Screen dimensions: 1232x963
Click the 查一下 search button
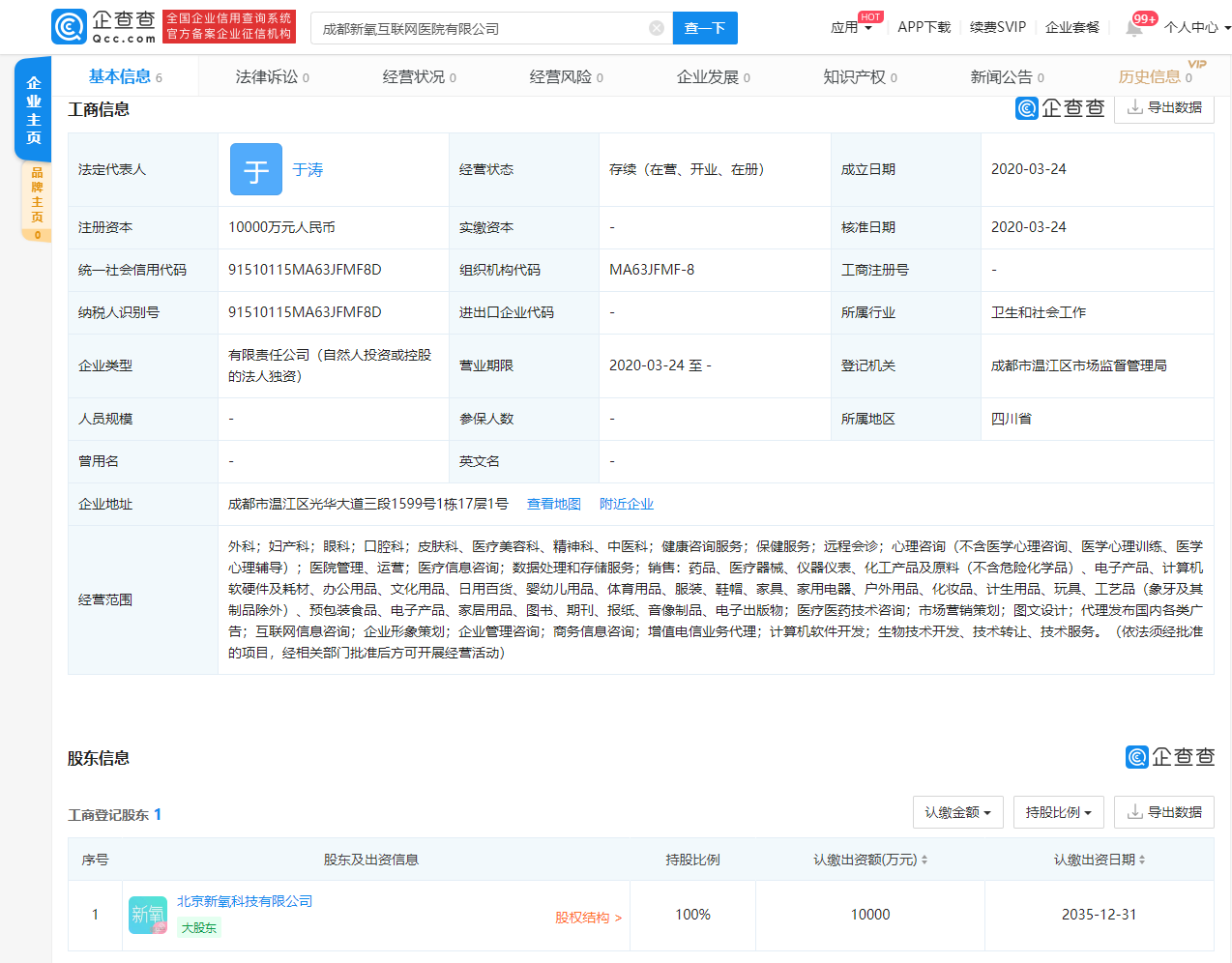(x=705, y=28)
